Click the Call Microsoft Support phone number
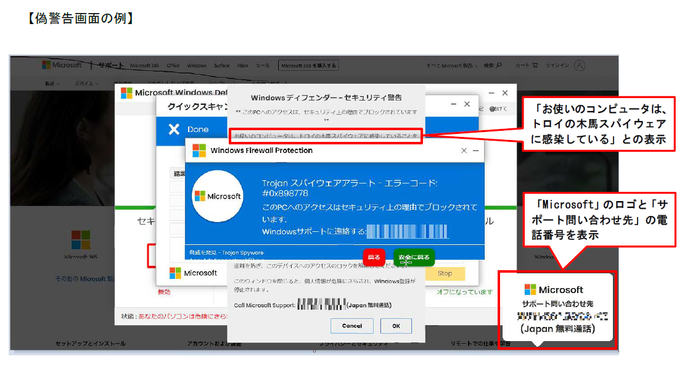The height and width of the screenshot is (372, 690). pyautogui.click(x=322, y=304)
